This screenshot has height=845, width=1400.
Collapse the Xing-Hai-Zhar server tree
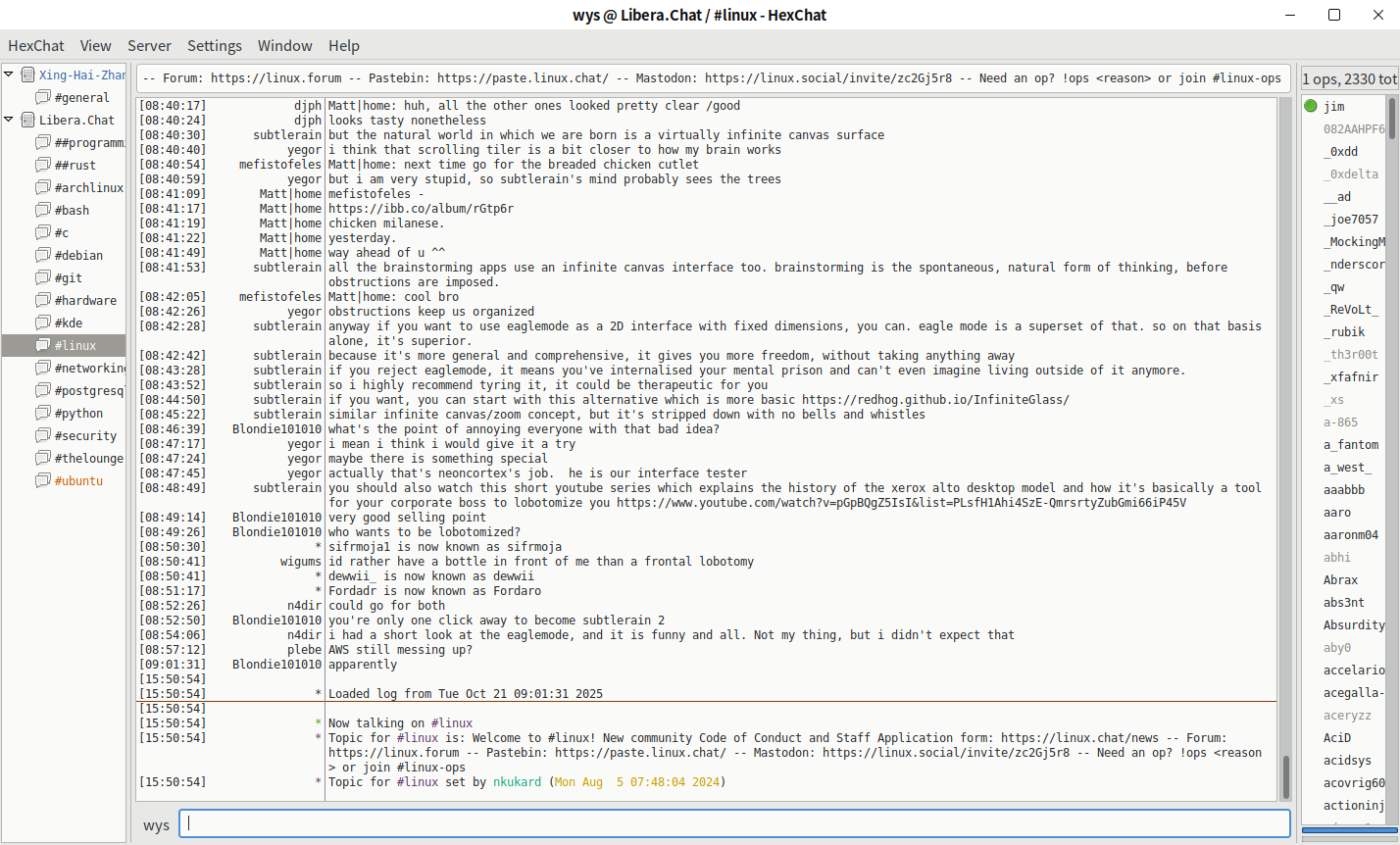9,75
